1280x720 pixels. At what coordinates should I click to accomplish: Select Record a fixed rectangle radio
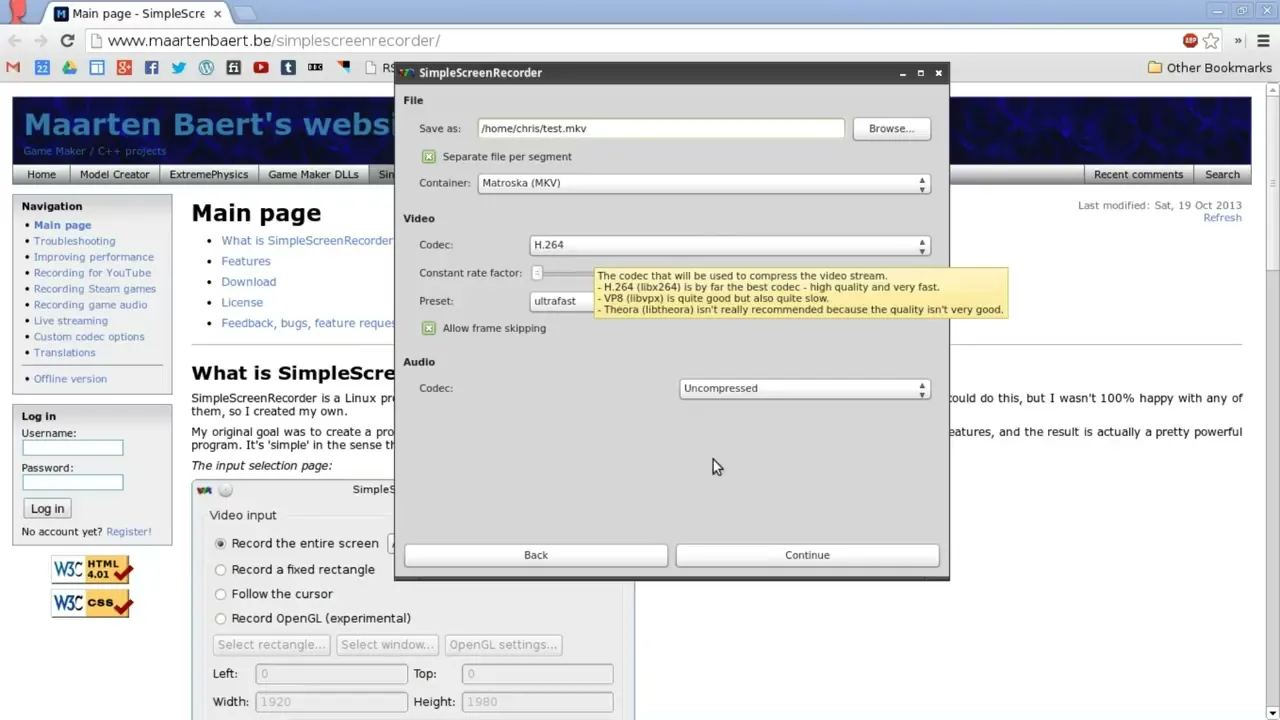point(221,570)
